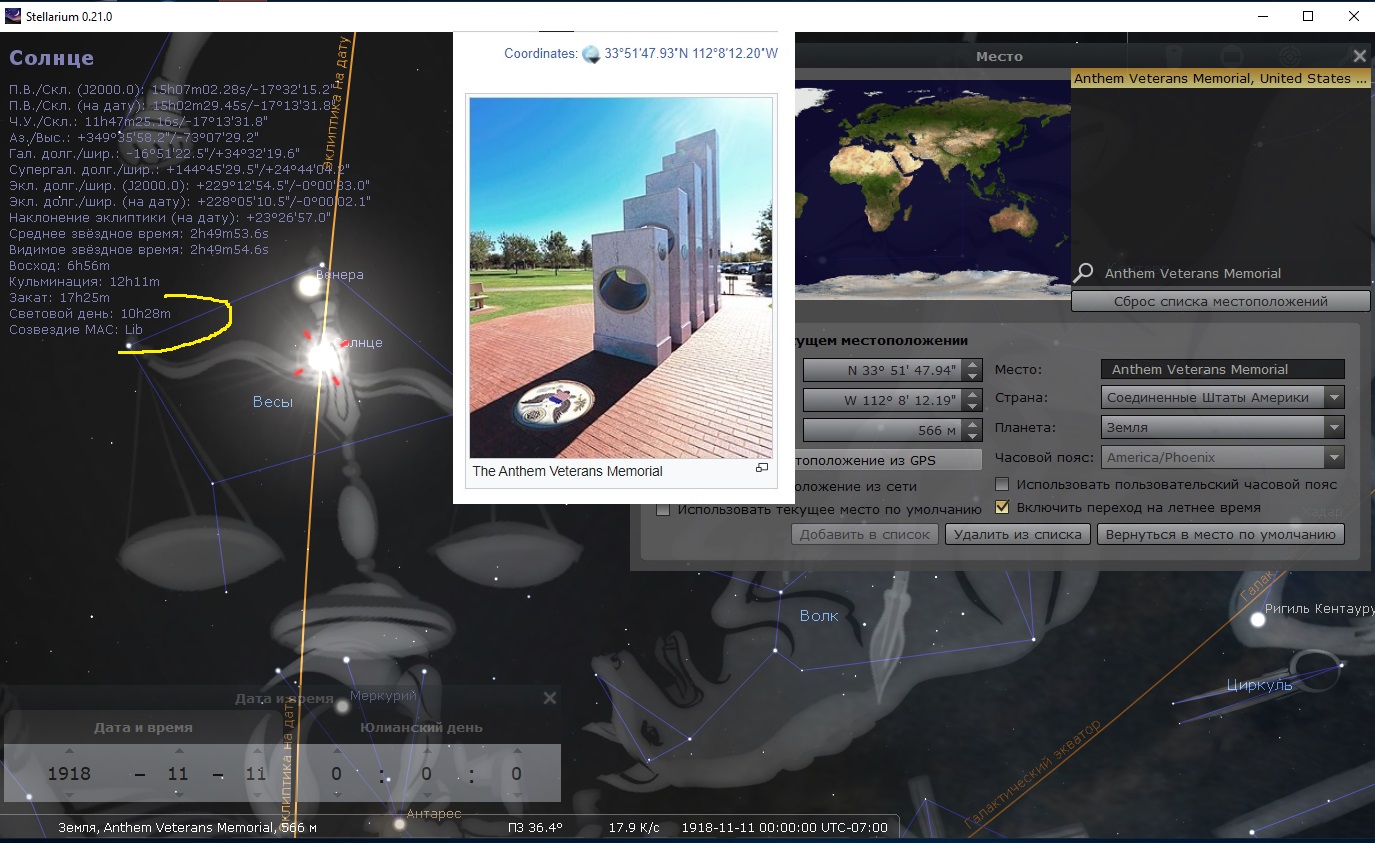The image size is (1375, 843).
Task: Click the status bar field of view ПЗ 36.4°
Action: [x=535, y=827]
